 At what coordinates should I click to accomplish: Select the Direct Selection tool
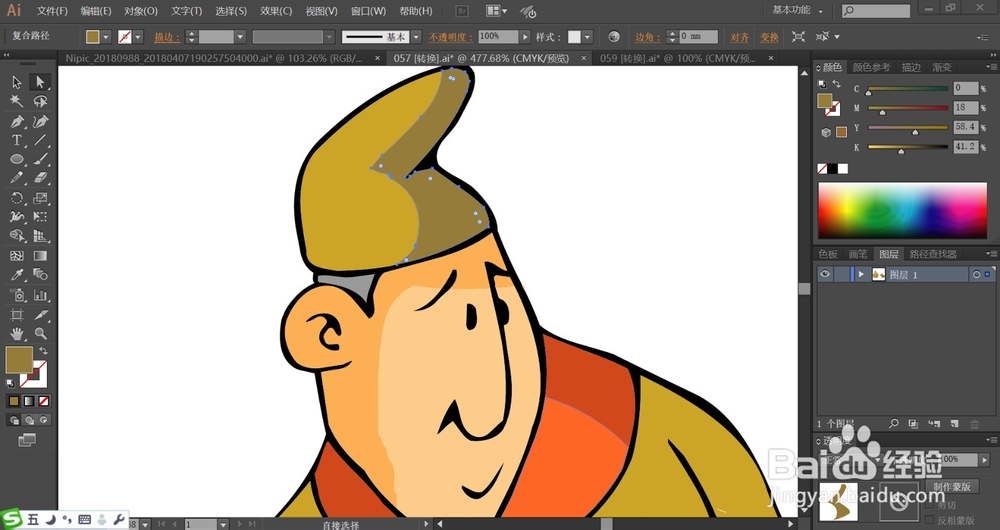40,82
